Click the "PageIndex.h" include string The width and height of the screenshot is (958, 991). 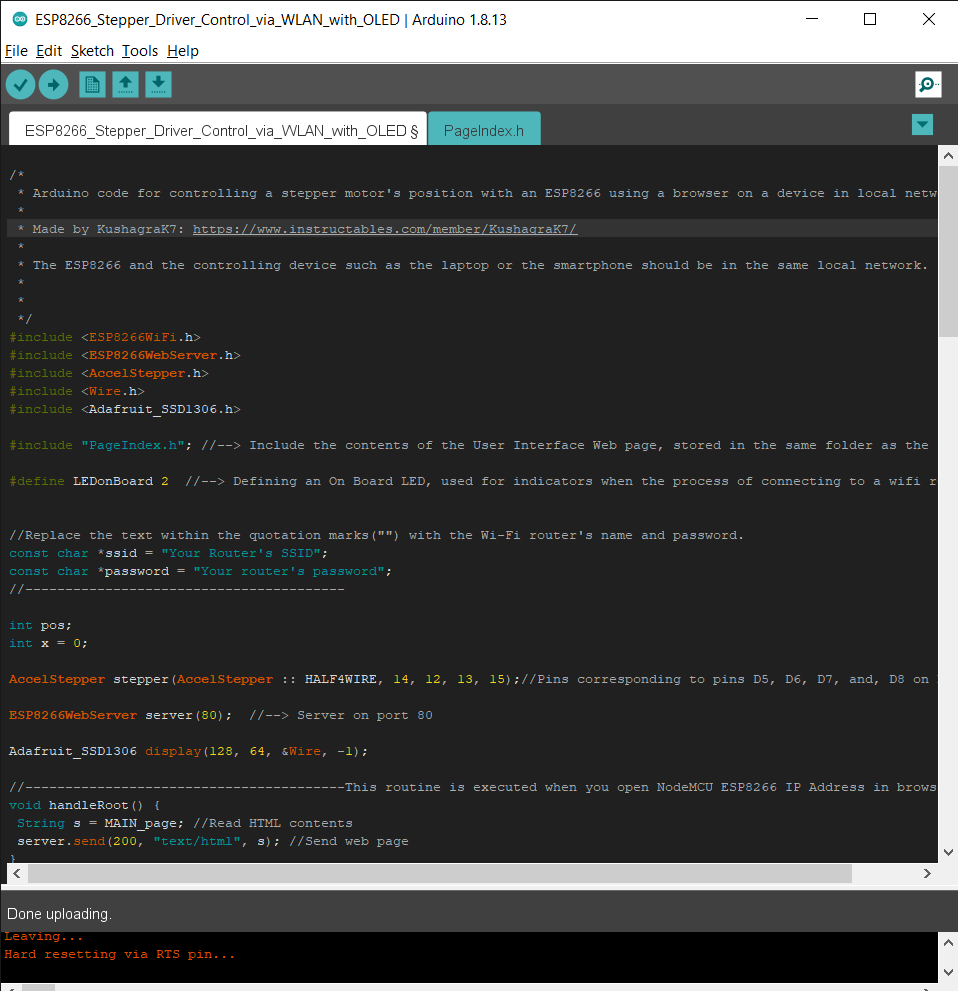(133, 445)
